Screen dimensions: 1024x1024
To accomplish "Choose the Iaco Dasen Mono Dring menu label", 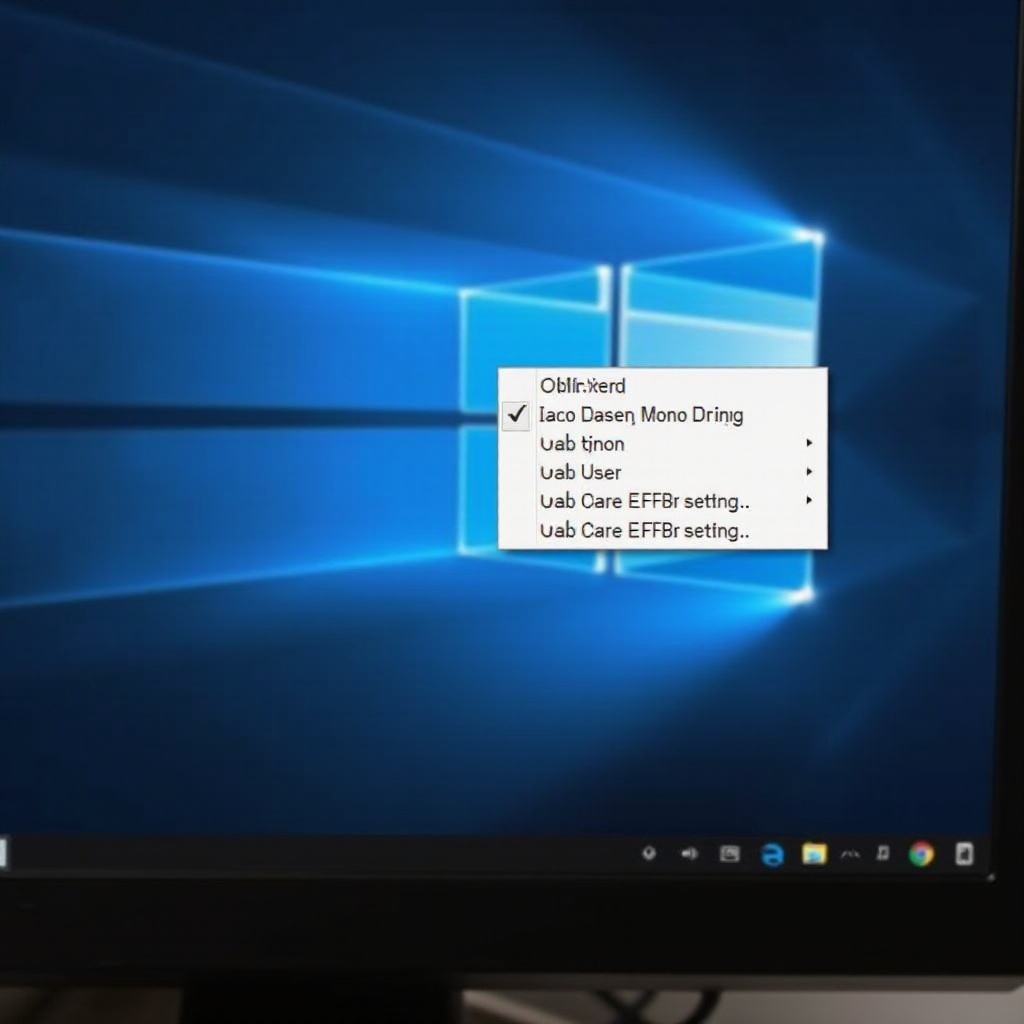I will point(640,415).
